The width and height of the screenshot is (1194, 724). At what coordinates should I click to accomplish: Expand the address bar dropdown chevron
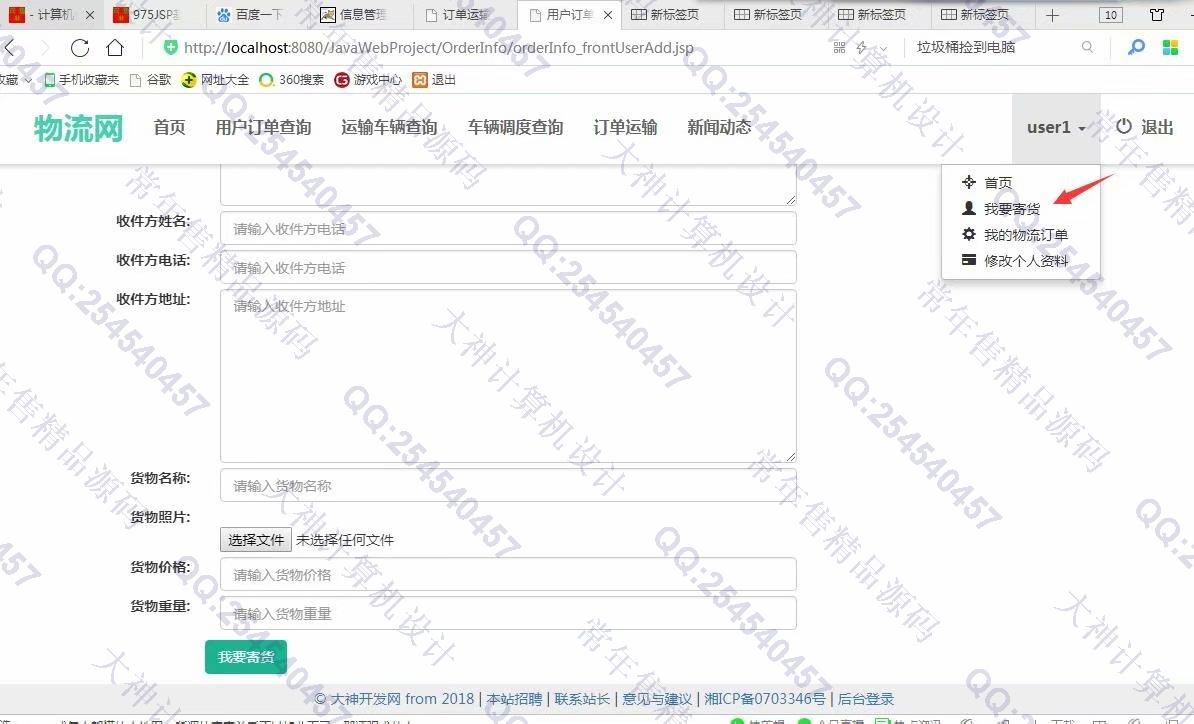883,48
